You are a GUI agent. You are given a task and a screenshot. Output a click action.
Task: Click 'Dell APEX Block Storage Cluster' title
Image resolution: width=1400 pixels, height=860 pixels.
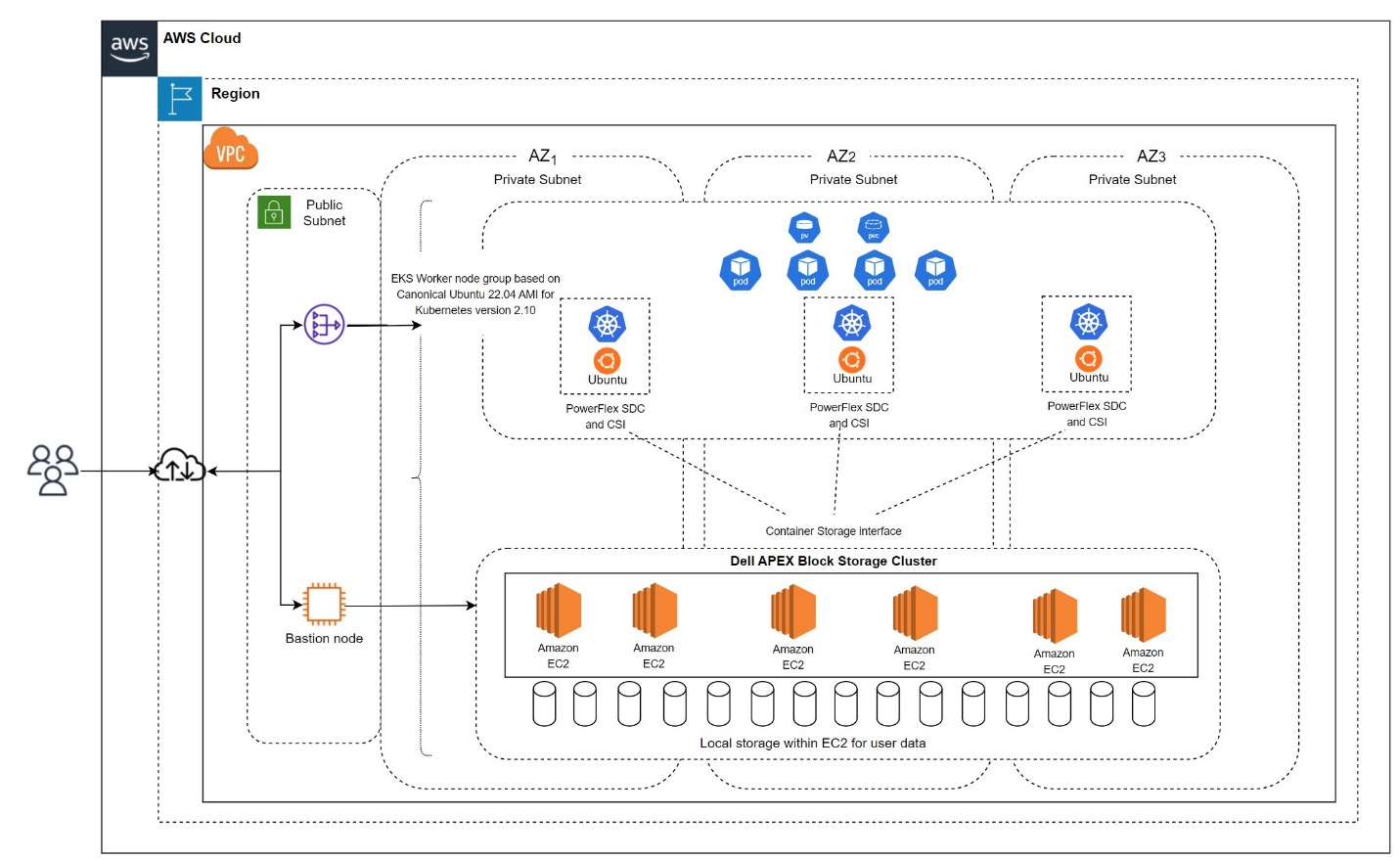pyautogui.click(x=834, y=561)
